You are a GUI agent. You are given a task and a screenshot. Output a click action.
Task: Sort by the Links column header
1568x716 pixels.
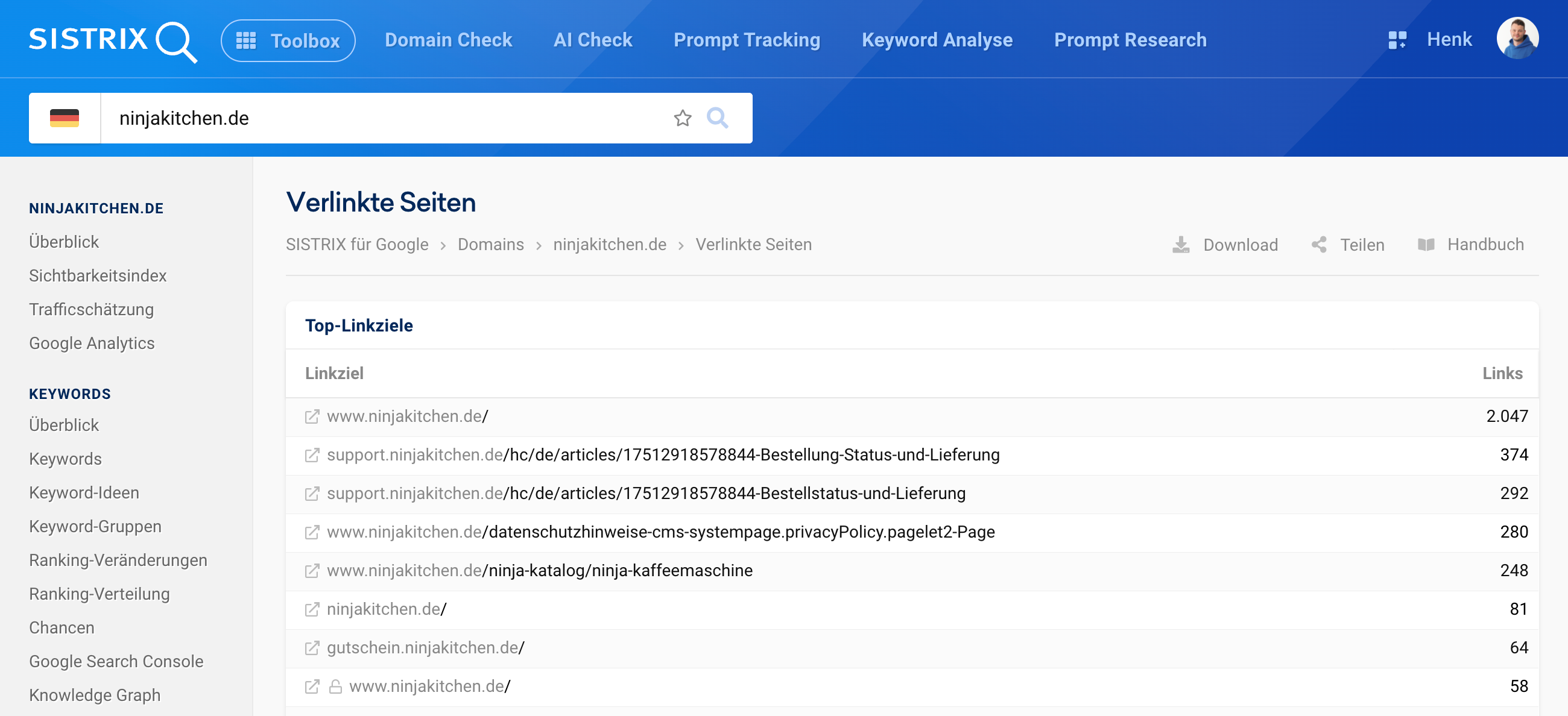tap(1502, 373)
